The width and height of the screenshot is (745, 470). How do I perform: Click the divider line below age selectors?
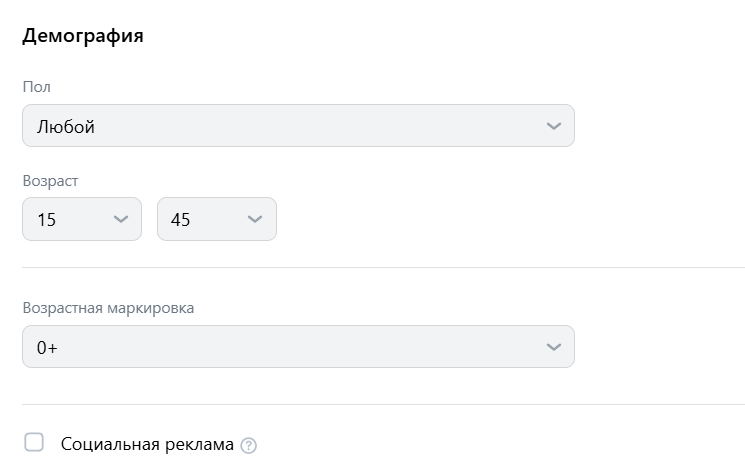383,267
